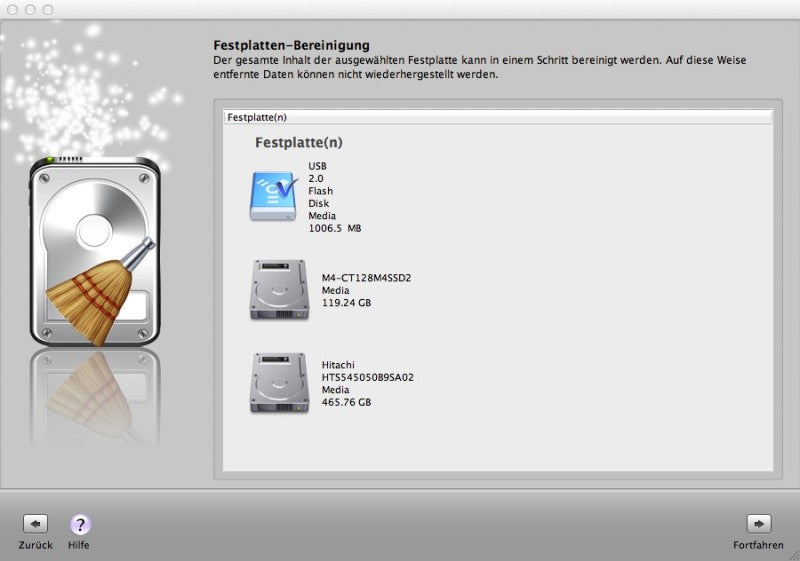Click the USB 2.0 Flash Disk Media label
Screen dimensions: 800x561
point(321,191)
